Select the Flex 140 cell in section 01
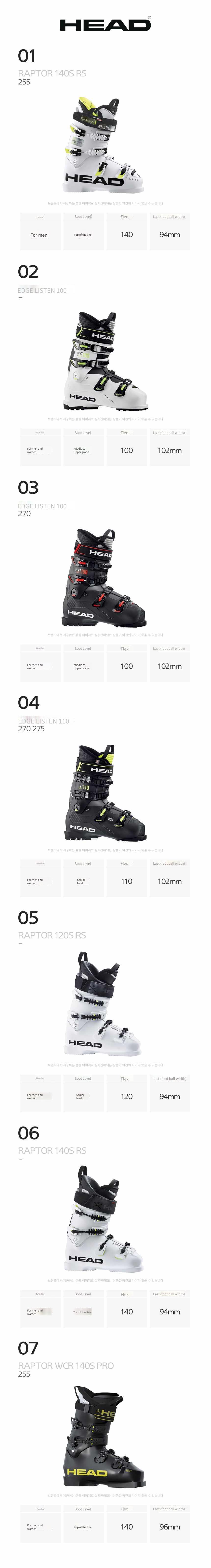This screenshot has width=211, height=1568. tap(126, 231)
